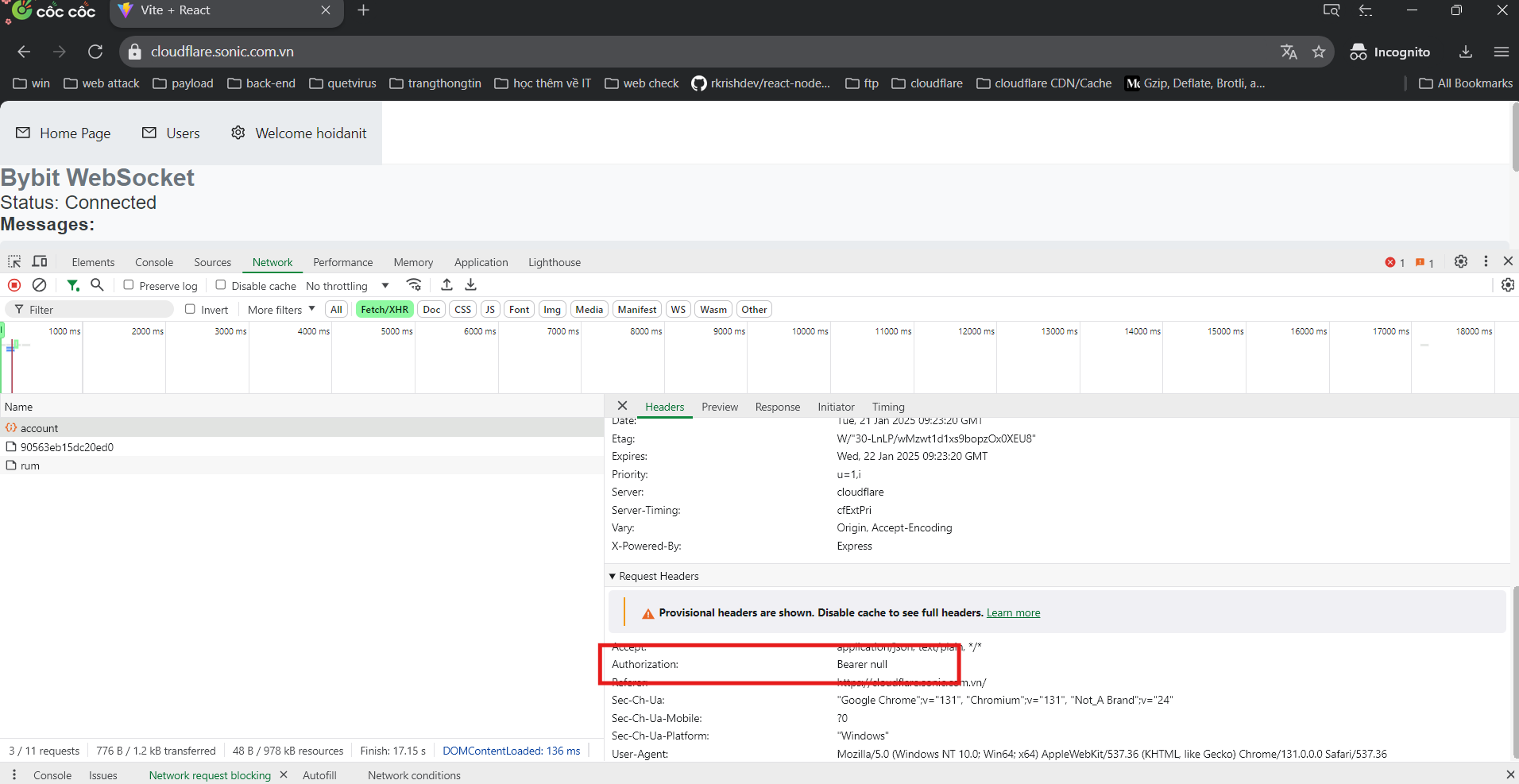Screen dimensions: 1519x784
Task: Tick the Invert filter checkbox
Action: (191, 309)
